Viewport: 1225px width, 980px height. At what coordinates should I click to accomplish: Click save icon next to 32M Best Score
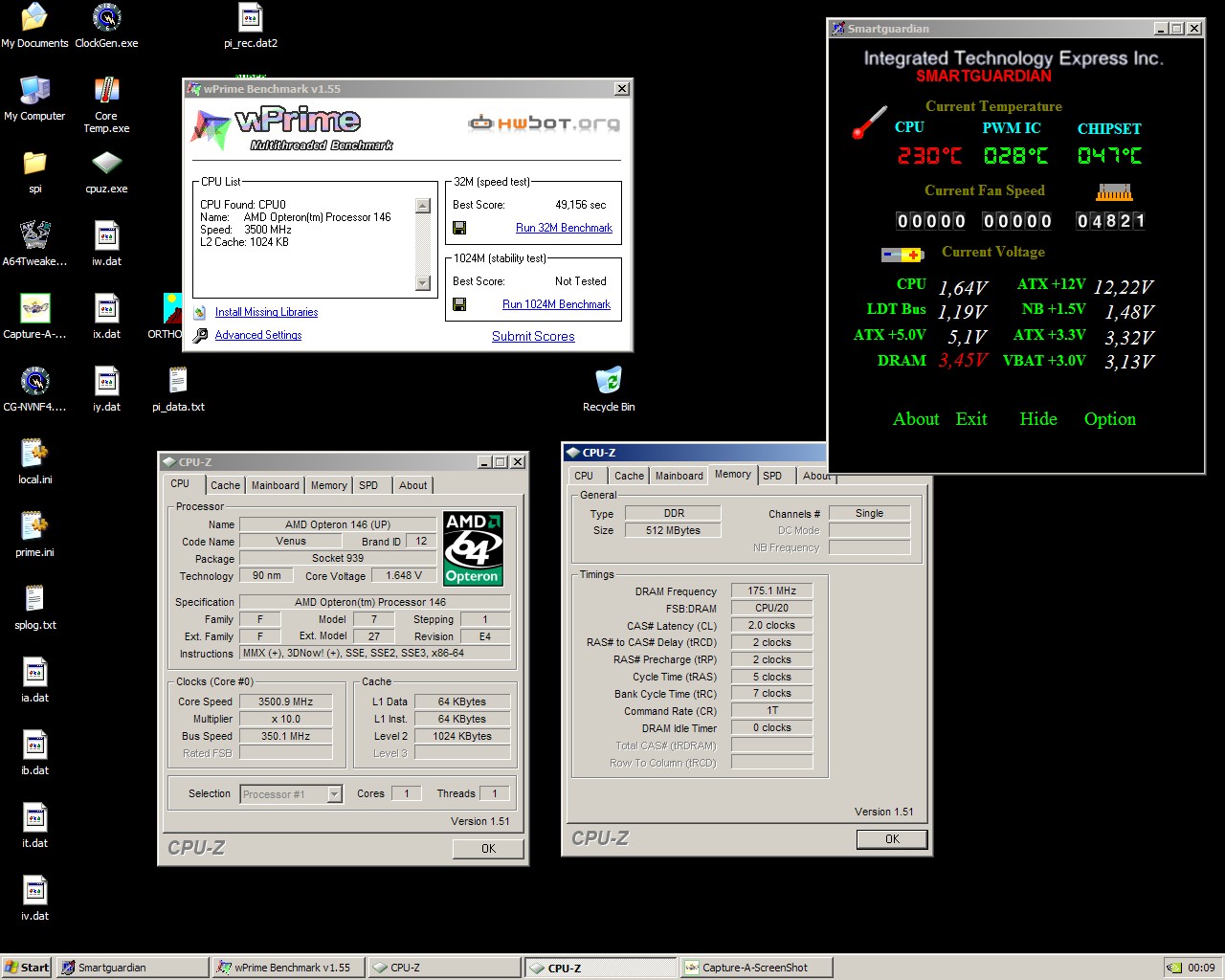coord(459,228)
